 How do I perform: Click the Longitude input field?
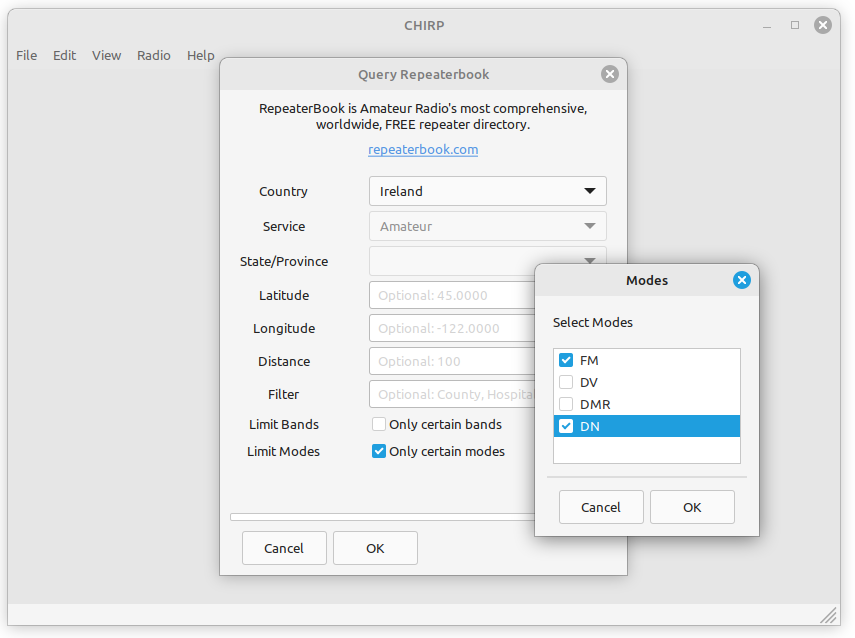pos(452,328)
